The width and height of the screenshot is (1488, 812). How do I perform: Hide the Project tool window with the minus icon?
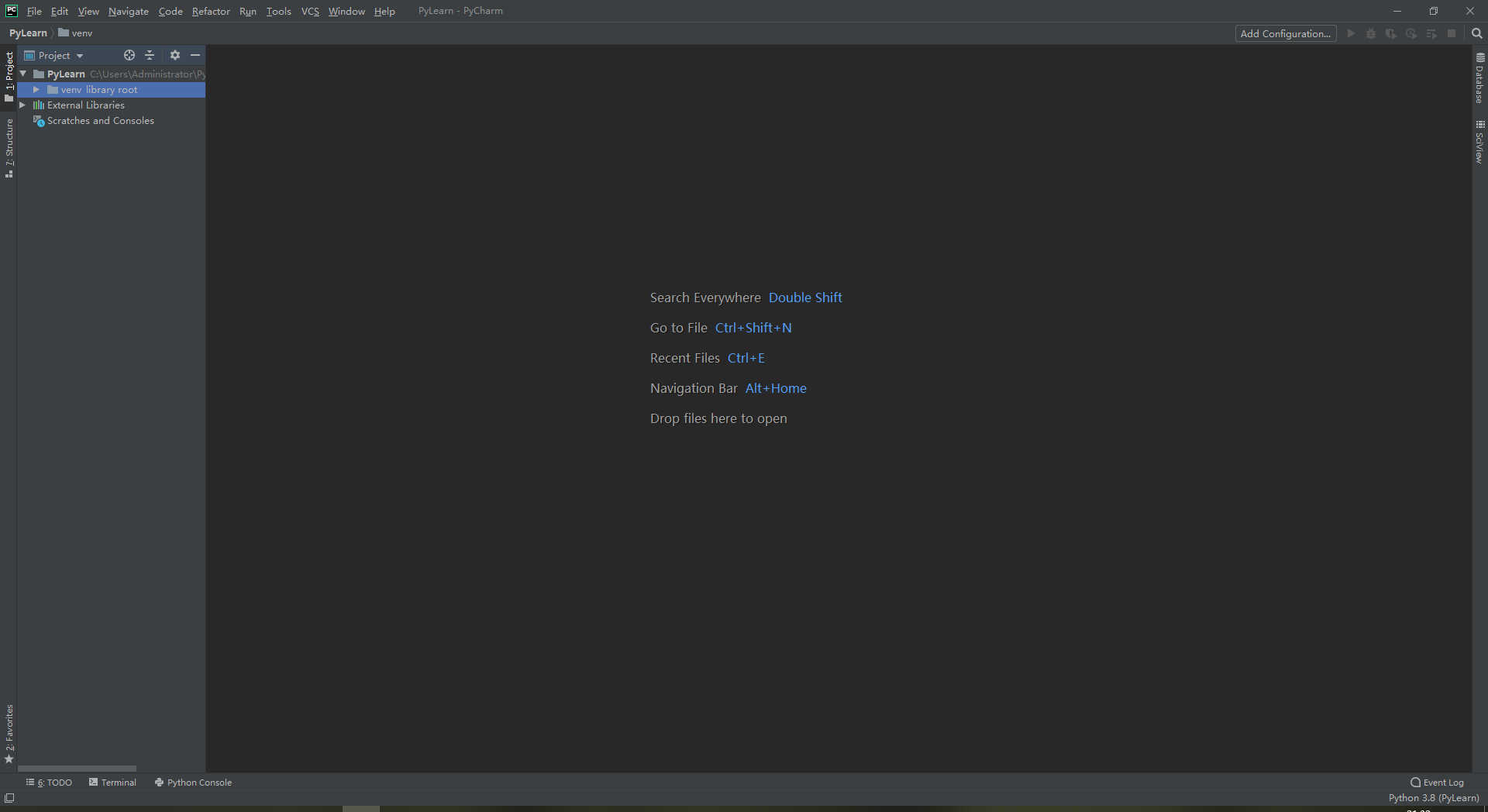[x=195, y=55]
